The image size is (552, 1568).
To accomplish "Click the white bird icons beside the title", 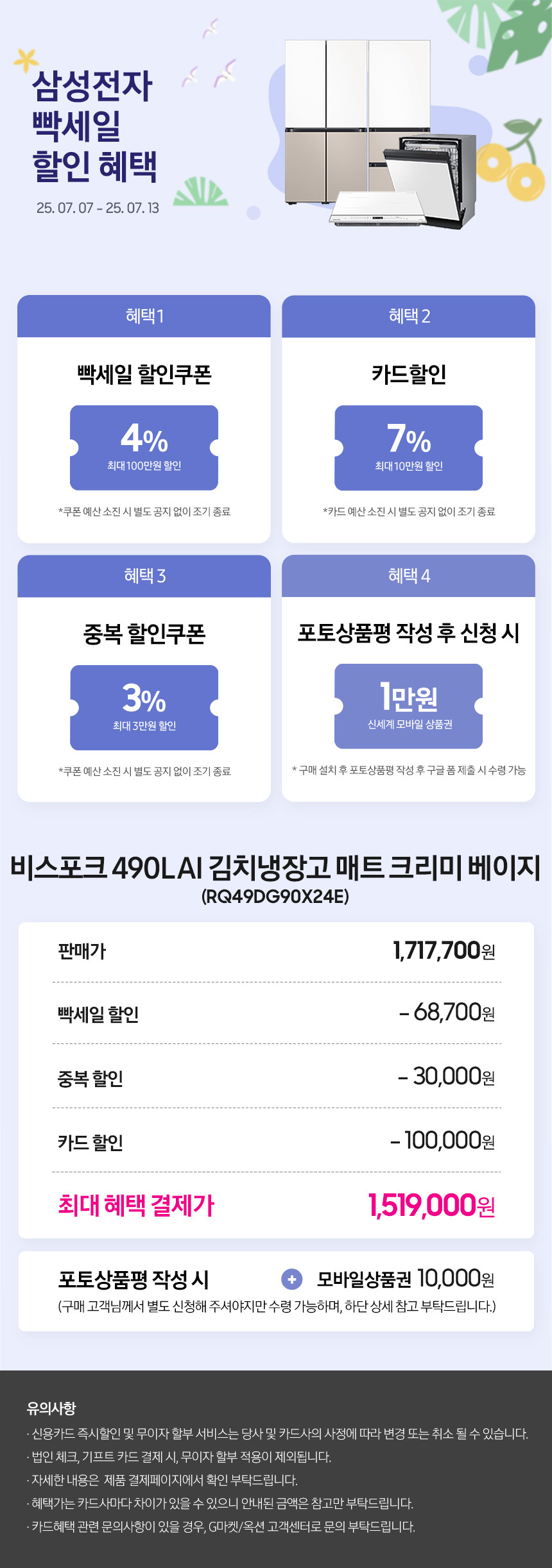I will click(x=211, y=55).
